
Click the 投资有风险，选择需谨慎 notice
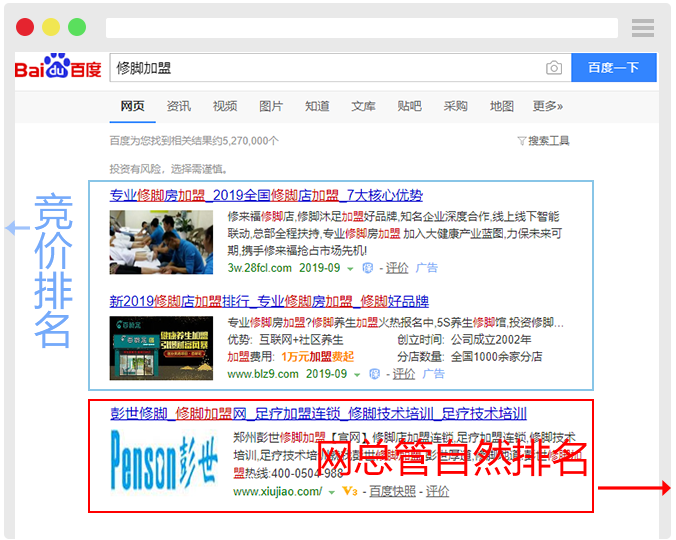[169, 169]
